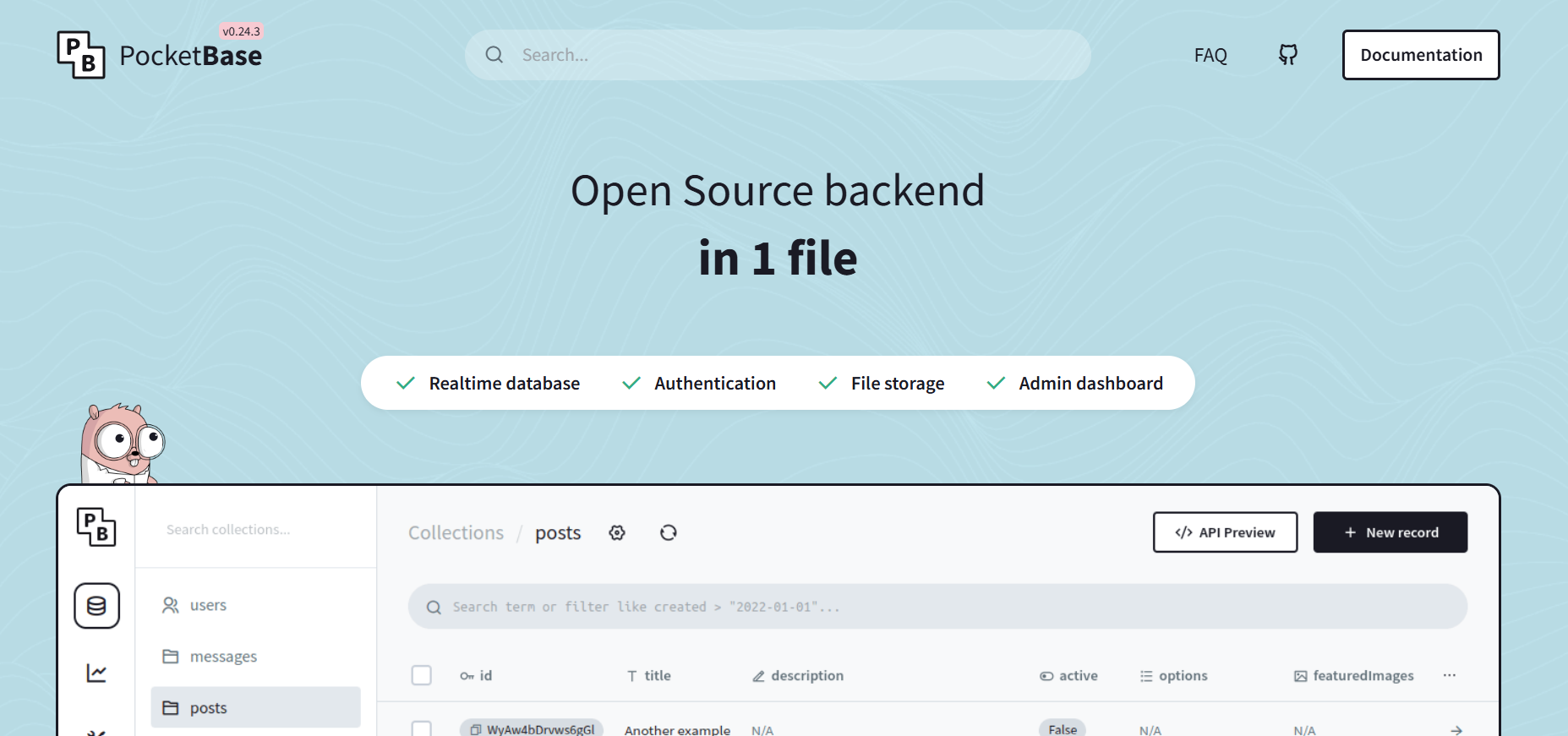Open collection settings gear icon next to posts
This screenshot has width=1568, height=736.
(617, 532)
